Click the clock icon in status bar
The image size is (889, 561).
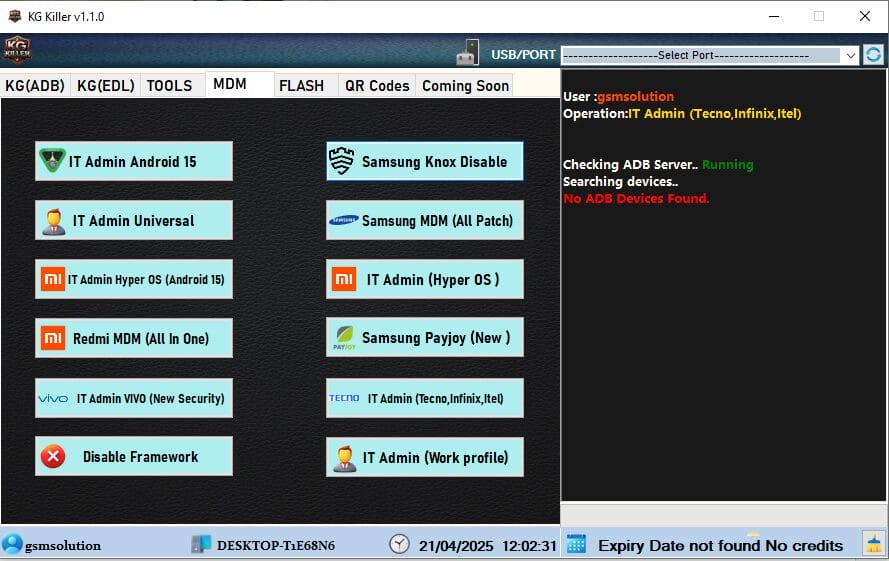399,544
